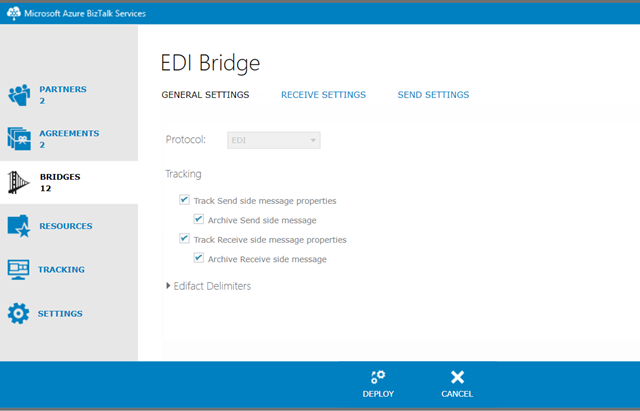Click the PARTNERS label in sidebar

point(62,89)
